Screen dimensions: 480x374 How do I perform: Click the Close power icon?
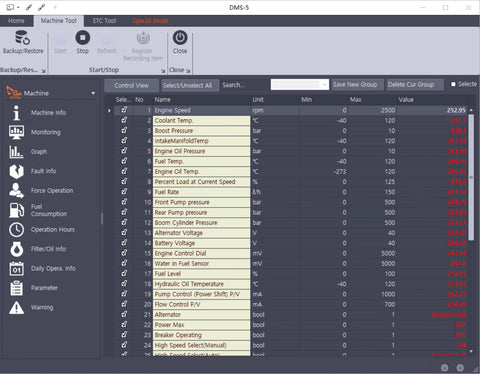point(180,37)
